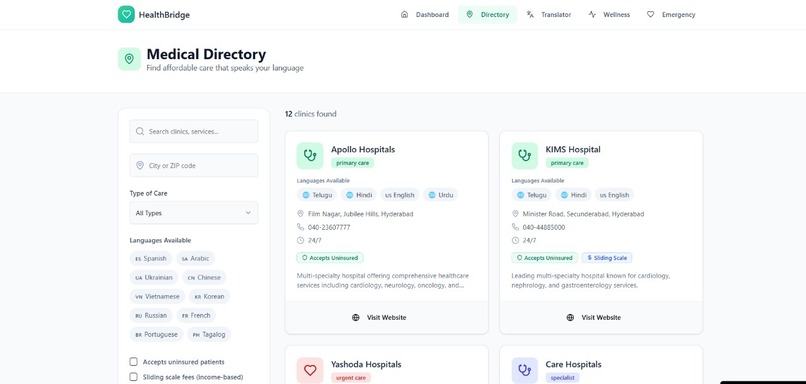The image size is (806, 384).
Task: Open the Translator nav tab
Action: pos(549,14)
